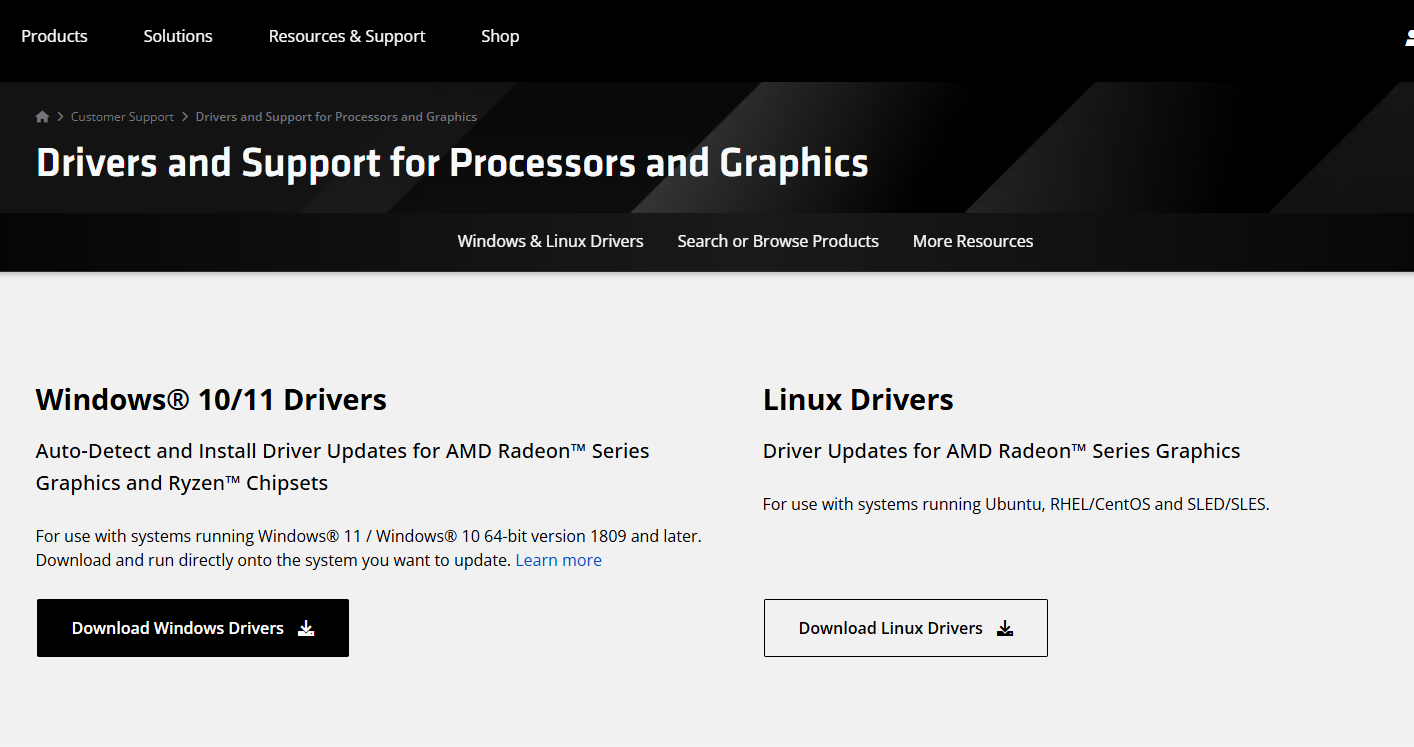Open the Shop menu
Viewport: 1414px width, 747px height.
pos(500,36)
